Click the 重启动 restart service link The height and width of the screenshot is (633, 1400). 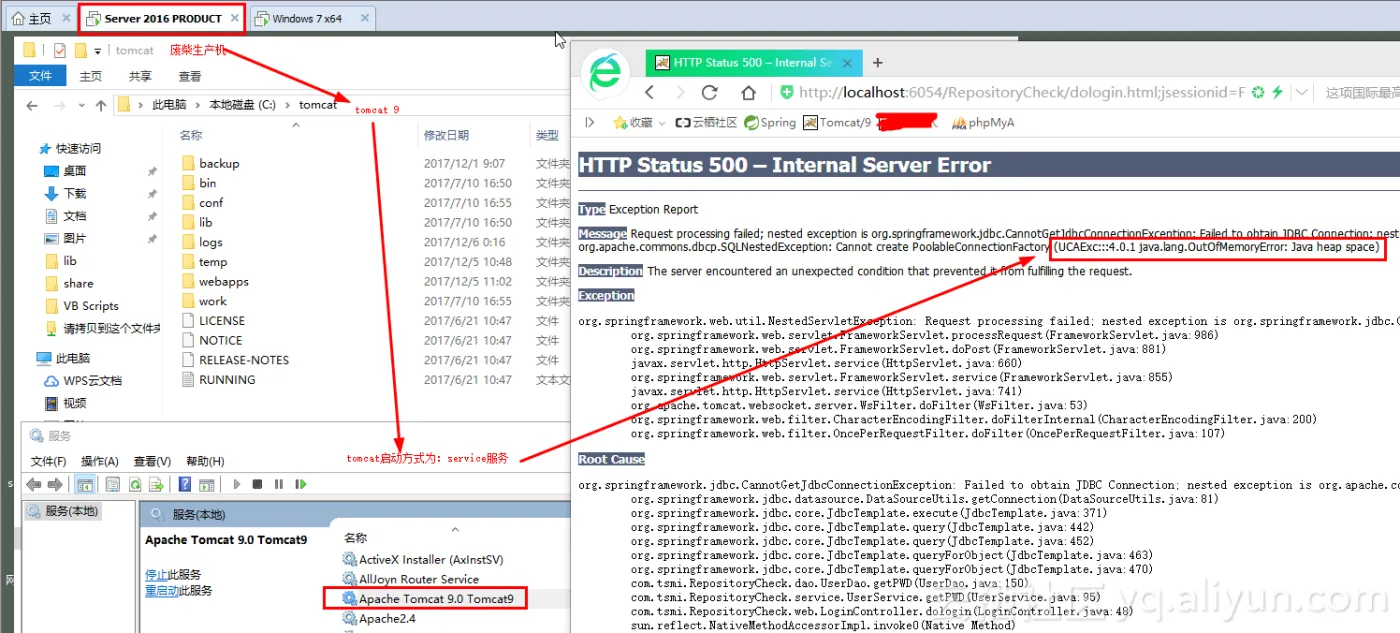(x=161, y=591)
